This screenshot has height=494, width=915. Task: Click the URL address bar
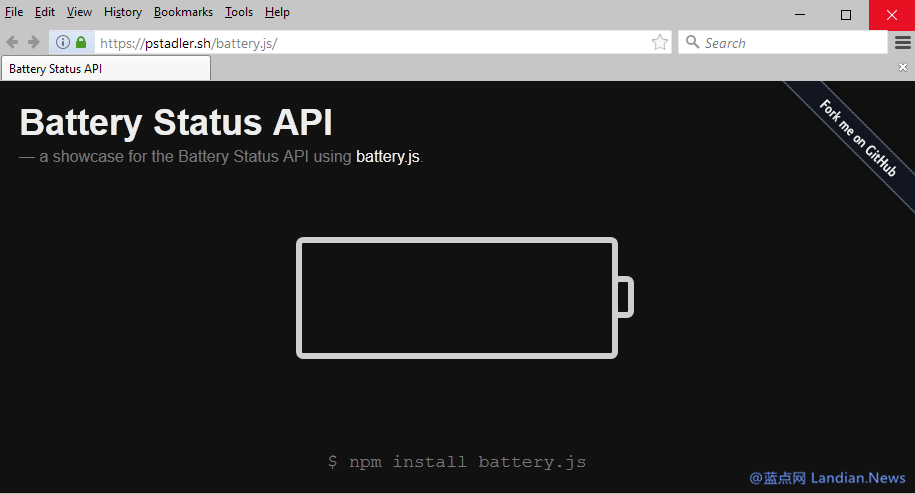(370, 42)
